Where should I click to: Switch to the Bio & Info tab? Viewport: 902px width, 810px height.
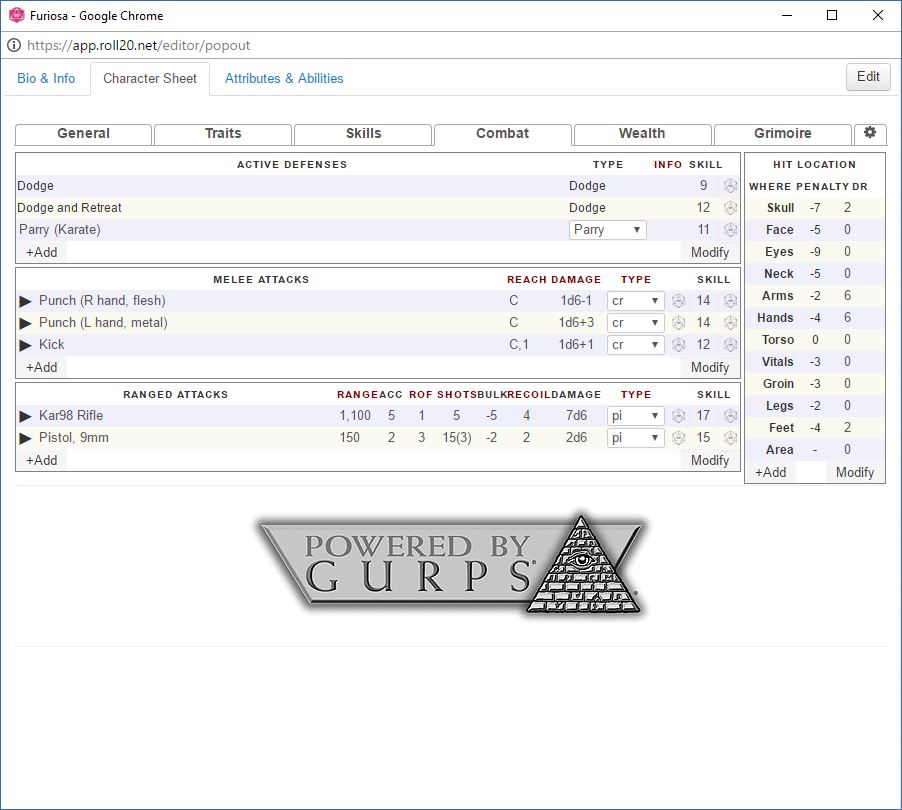click(x=46, y=78)
